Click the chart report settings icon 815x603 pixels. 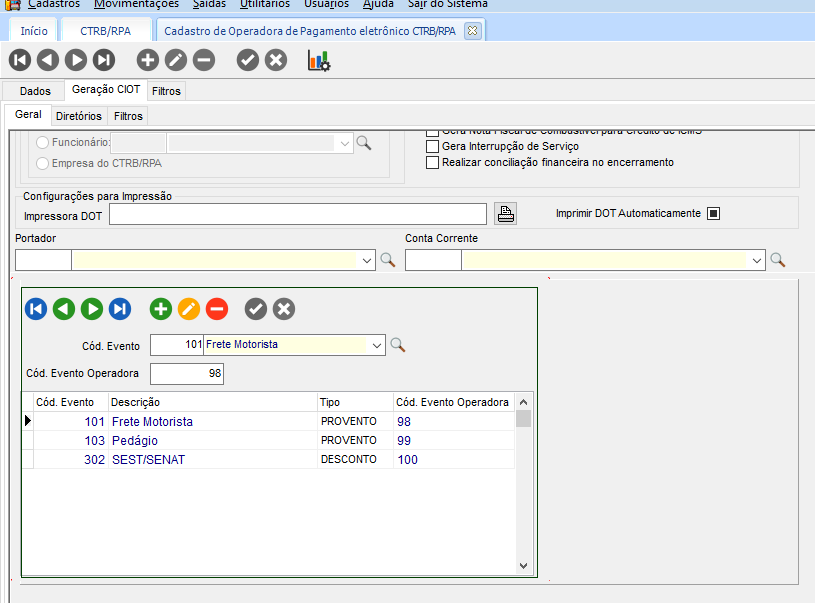click(319, 61)
